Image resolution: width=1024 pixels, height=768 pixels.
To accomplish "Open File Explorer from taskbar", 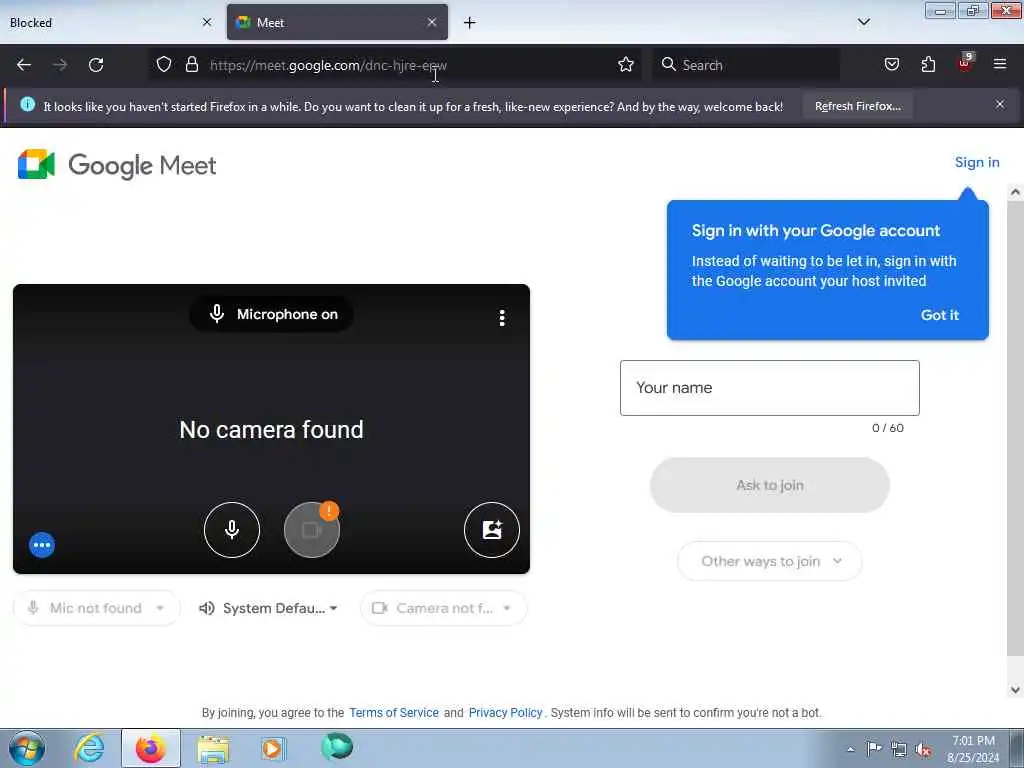I will 213,749.
